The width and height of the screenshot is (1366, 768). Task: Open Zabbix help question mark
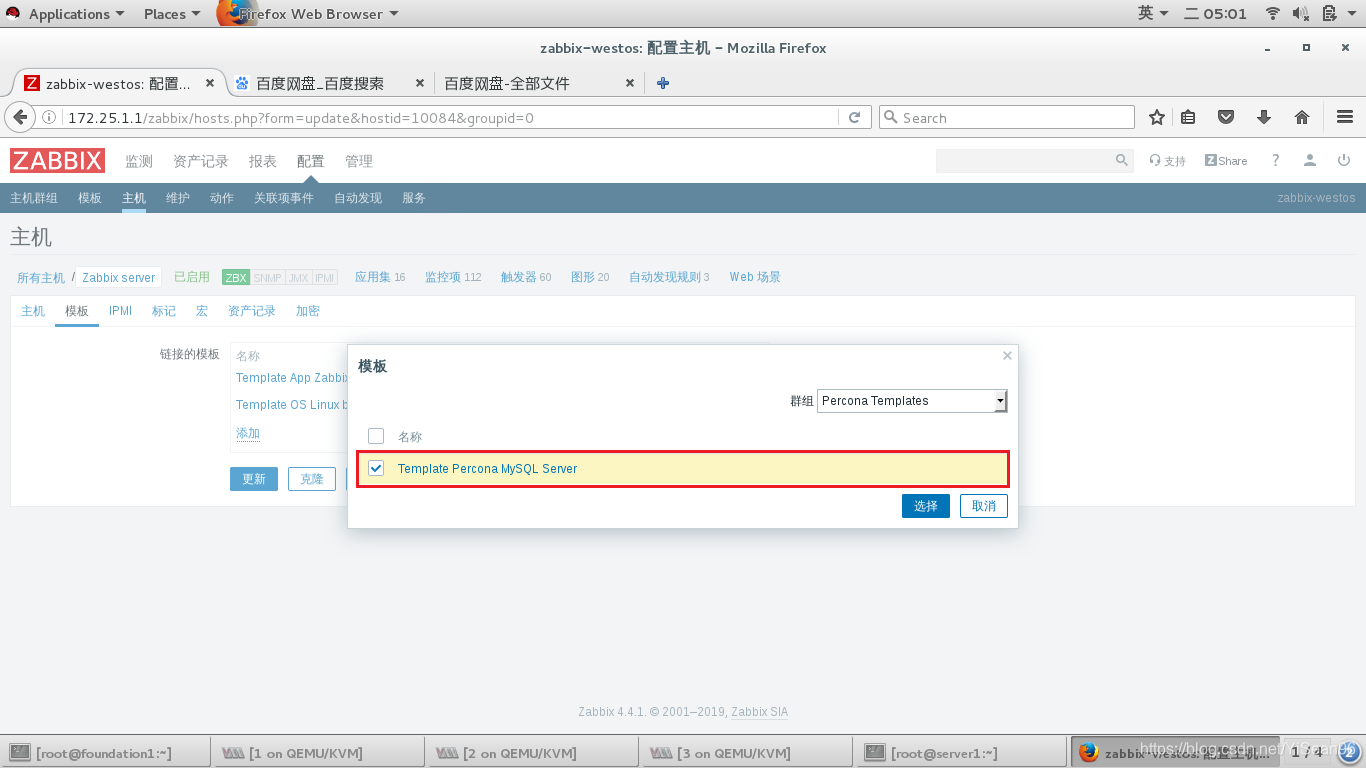[x=1275, y=160]
